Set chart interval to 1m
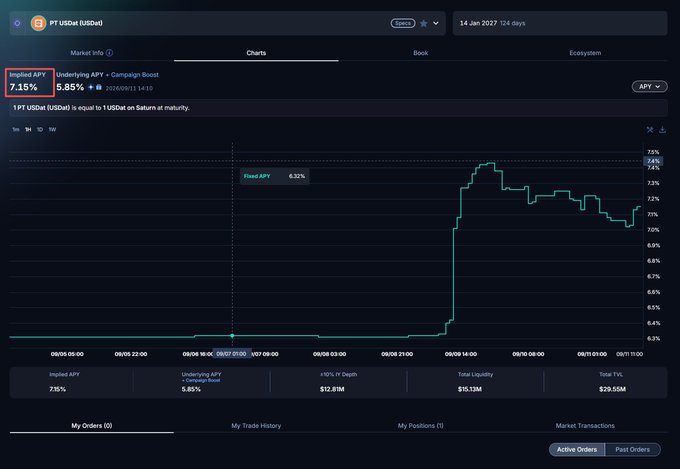Viewport: 680px width, 469px height. [16, 130]
